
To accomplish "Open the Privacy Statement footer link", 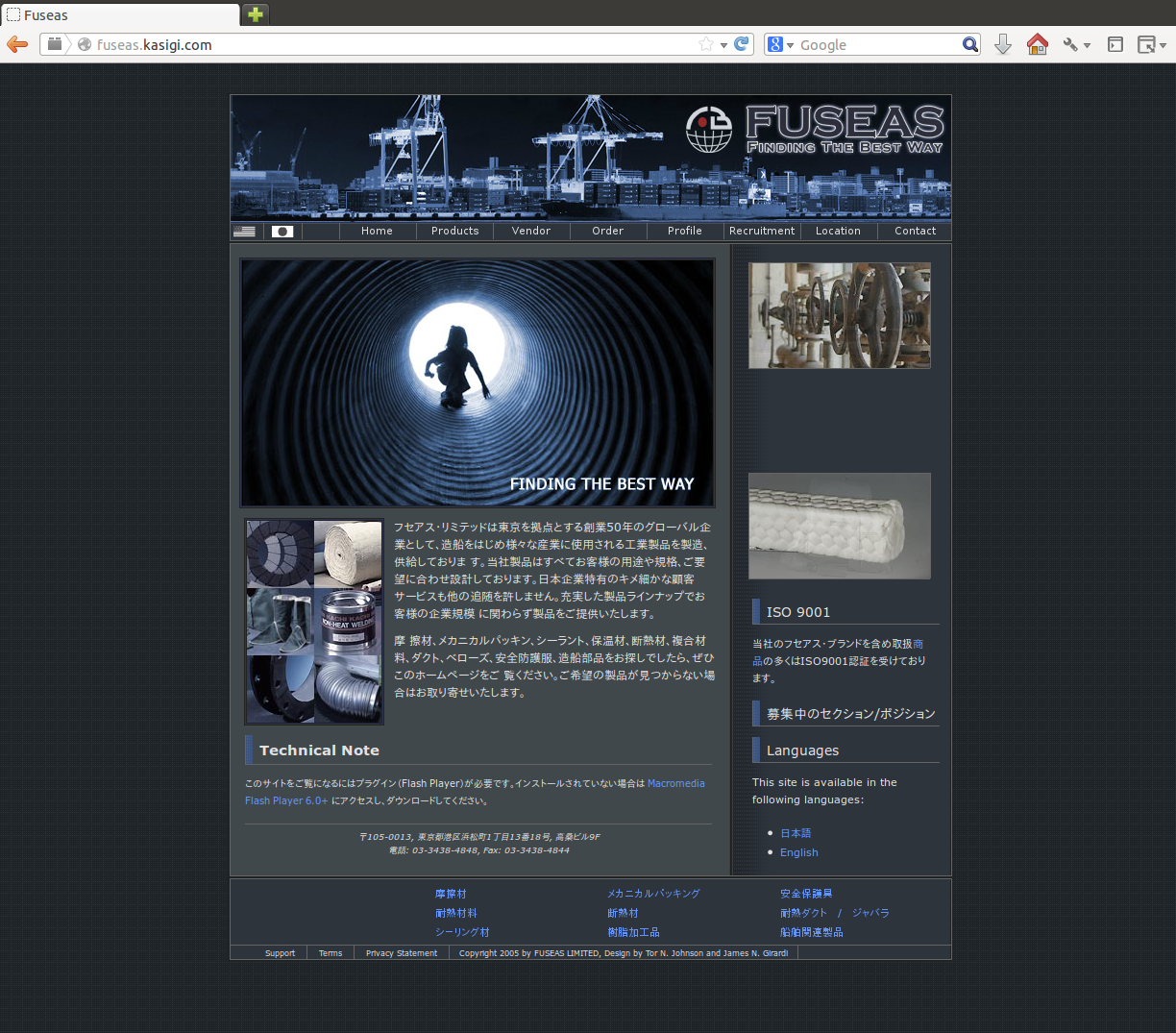I will coord(401,953).
